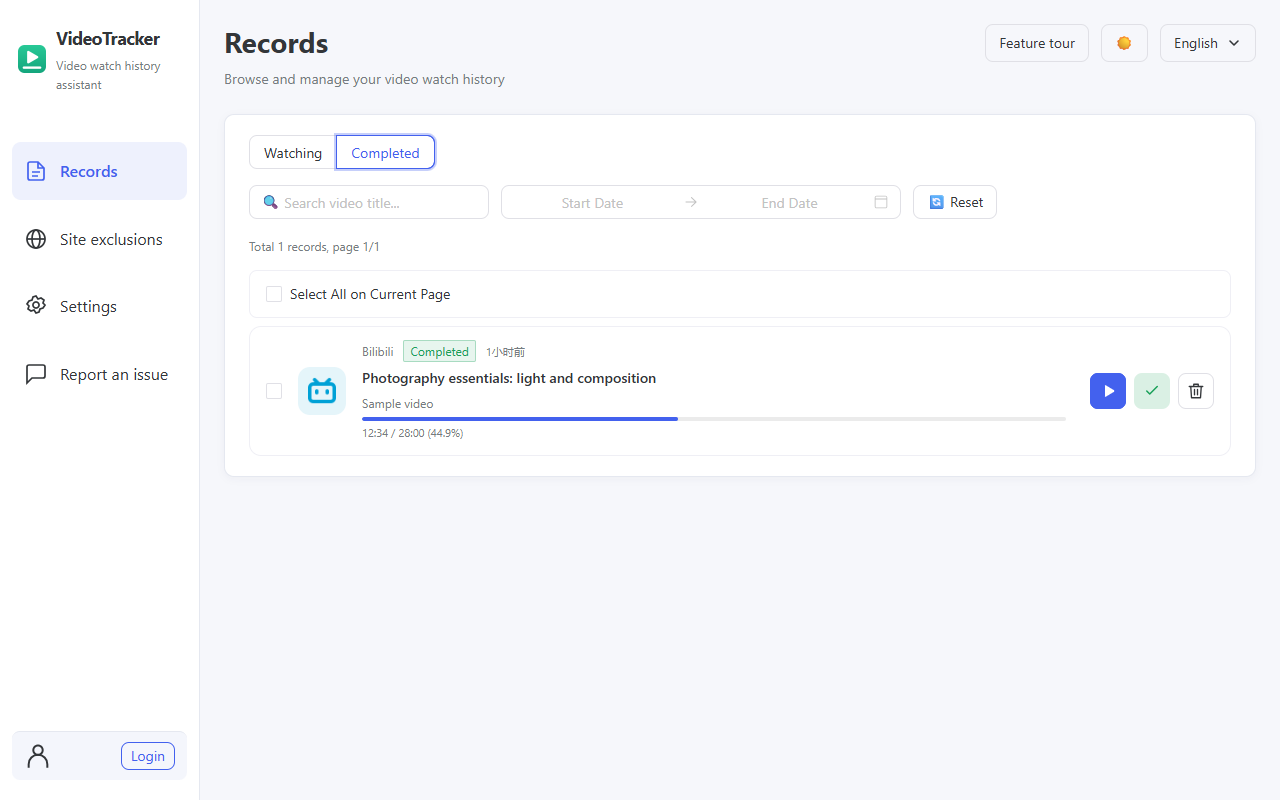1280x800 pixels.
Task: Go to Settings in the sidebar
Action: pyautogui.click(x=99, y=306)
